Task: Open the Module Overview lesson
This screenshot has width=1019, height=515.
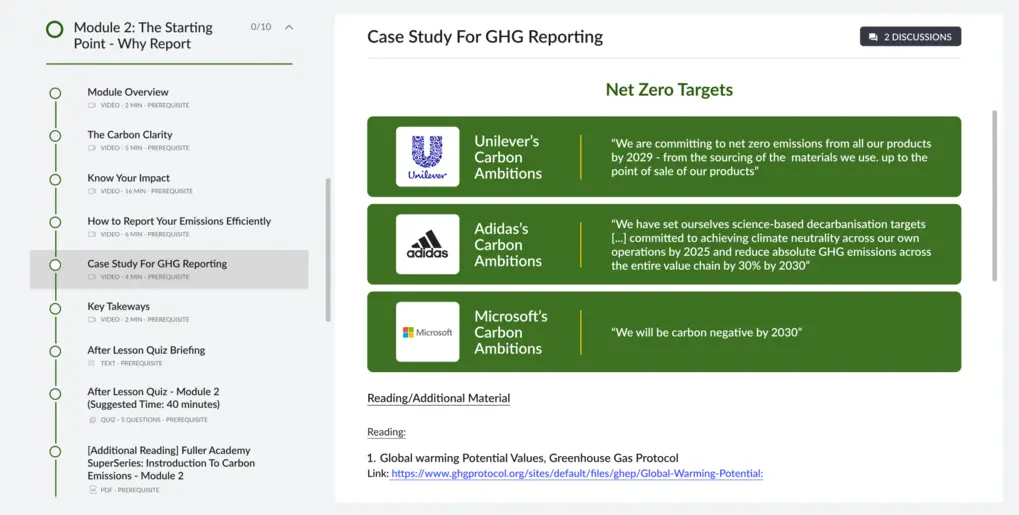Action: 128,92
